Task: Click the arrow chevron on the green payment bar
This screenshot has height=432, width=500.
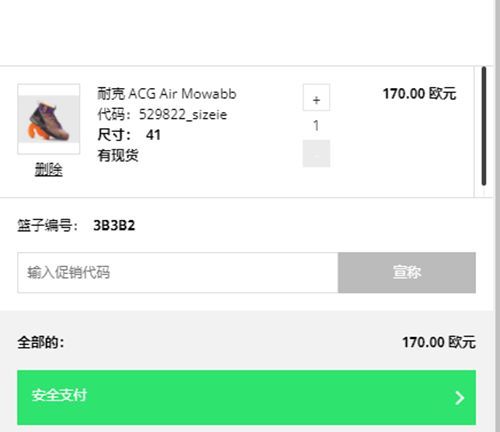Action: pyautogui.click(x=460, y=398)
